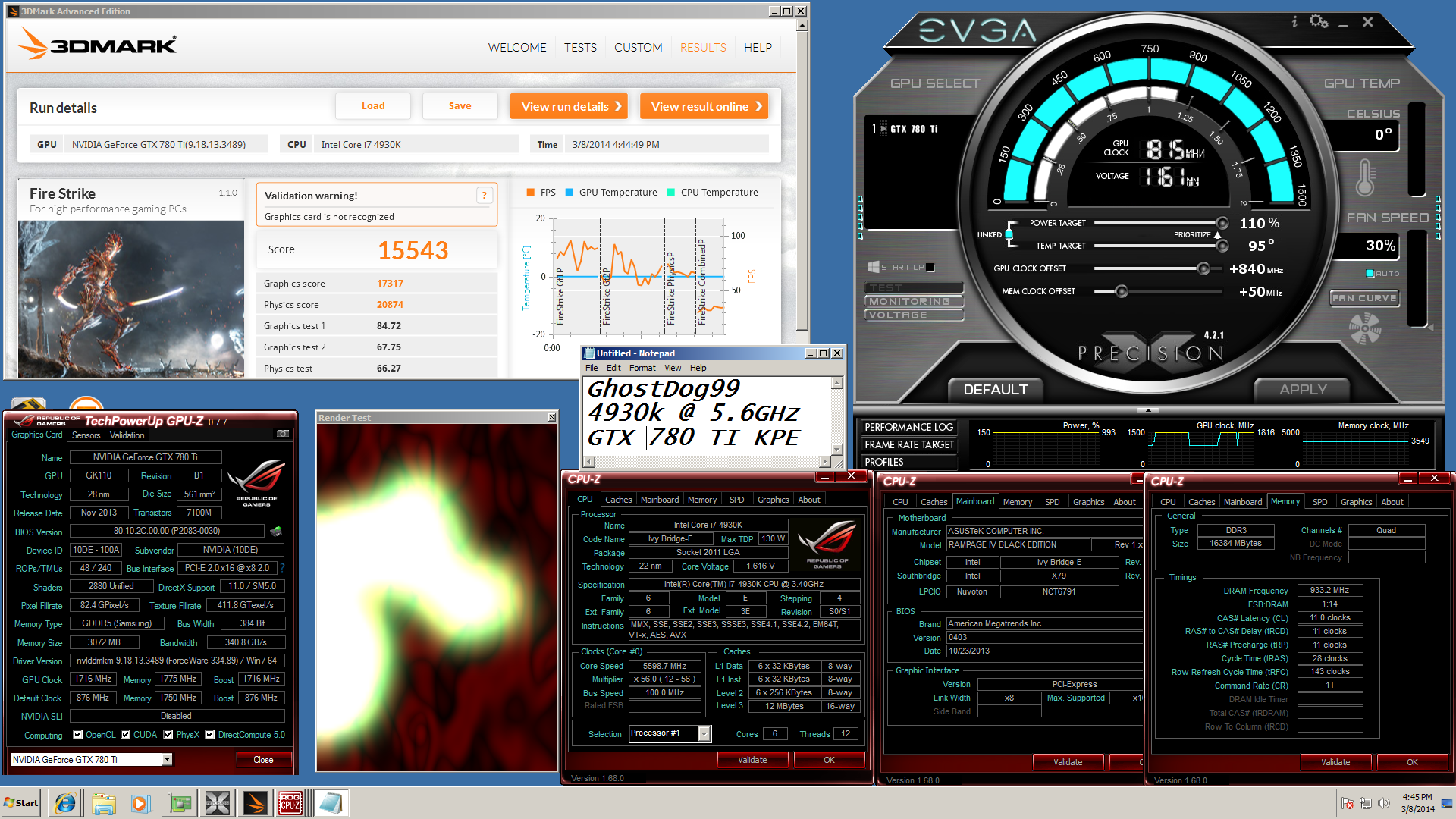Open the validation warning help question icon

click(x=484, y=196)
